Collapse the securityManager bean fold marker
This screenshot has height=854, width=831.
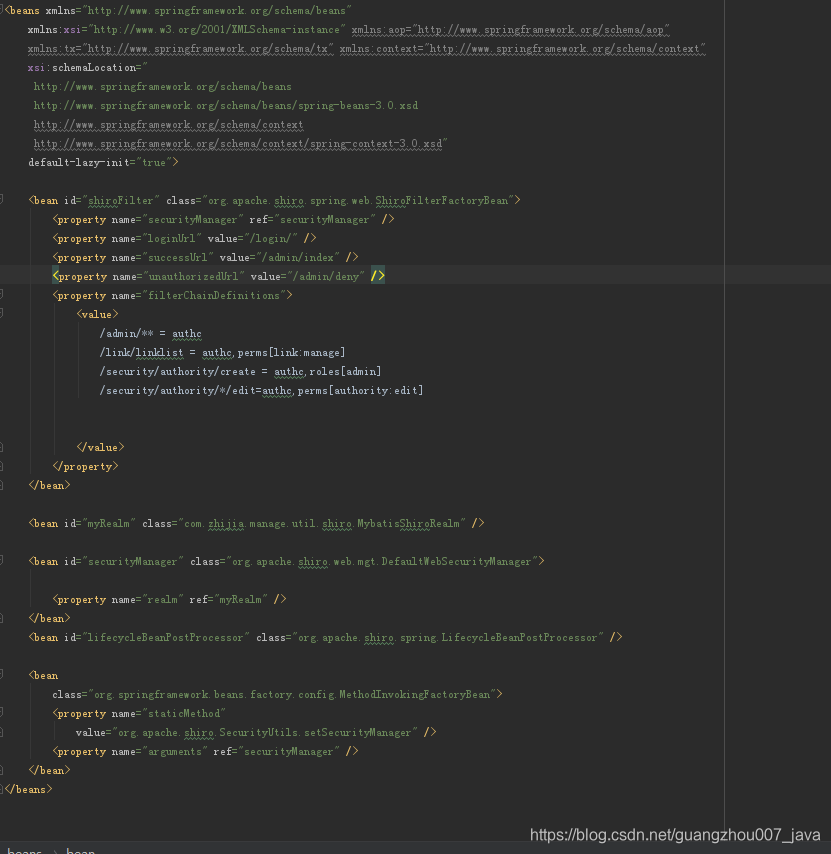2,560
